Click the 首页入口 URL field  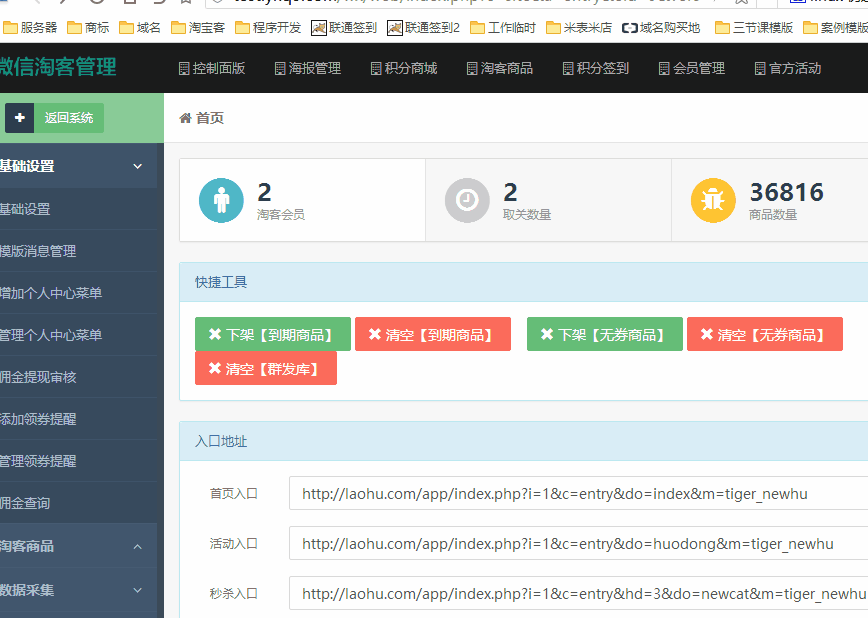(x=578, y=494)
